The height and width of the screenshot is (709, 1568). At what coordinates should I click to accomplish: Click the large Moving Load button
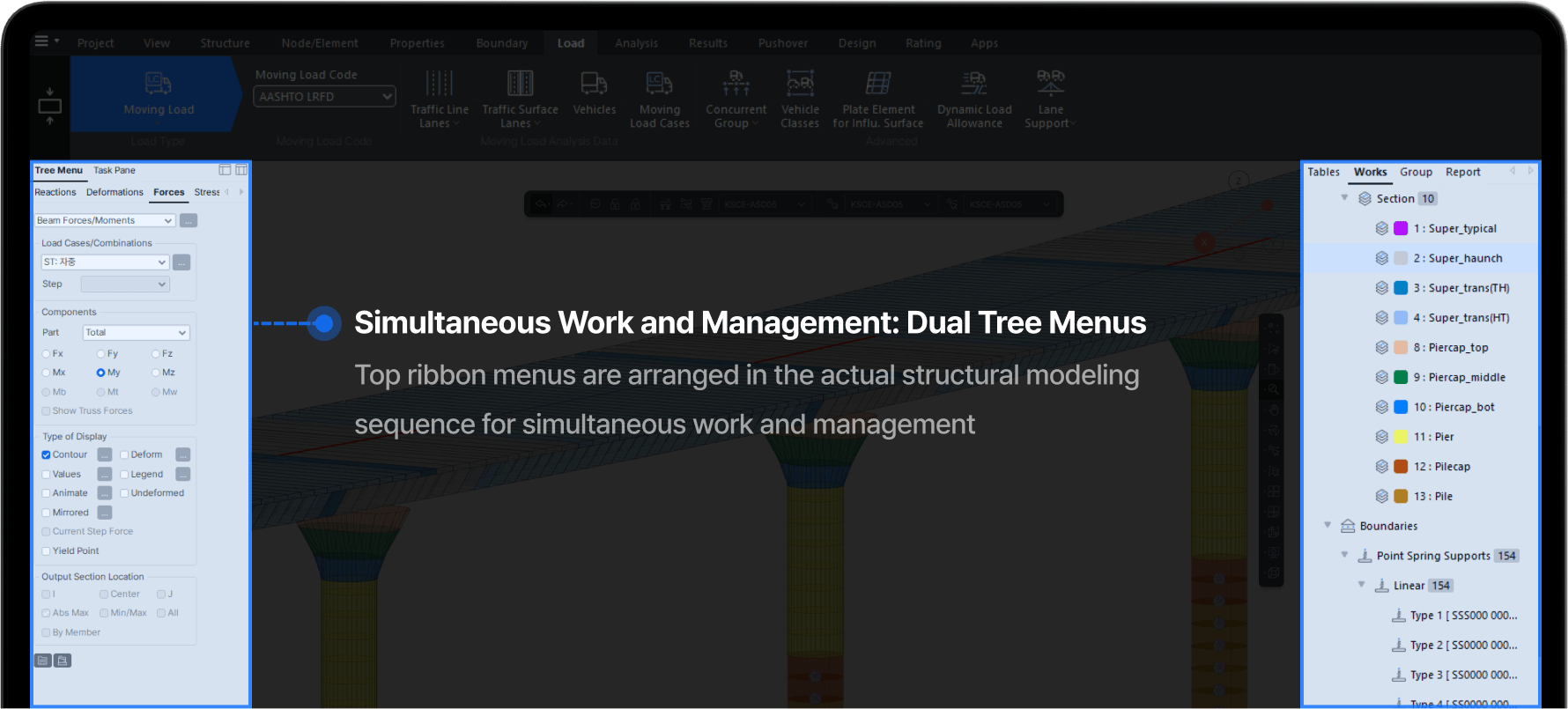159,94
